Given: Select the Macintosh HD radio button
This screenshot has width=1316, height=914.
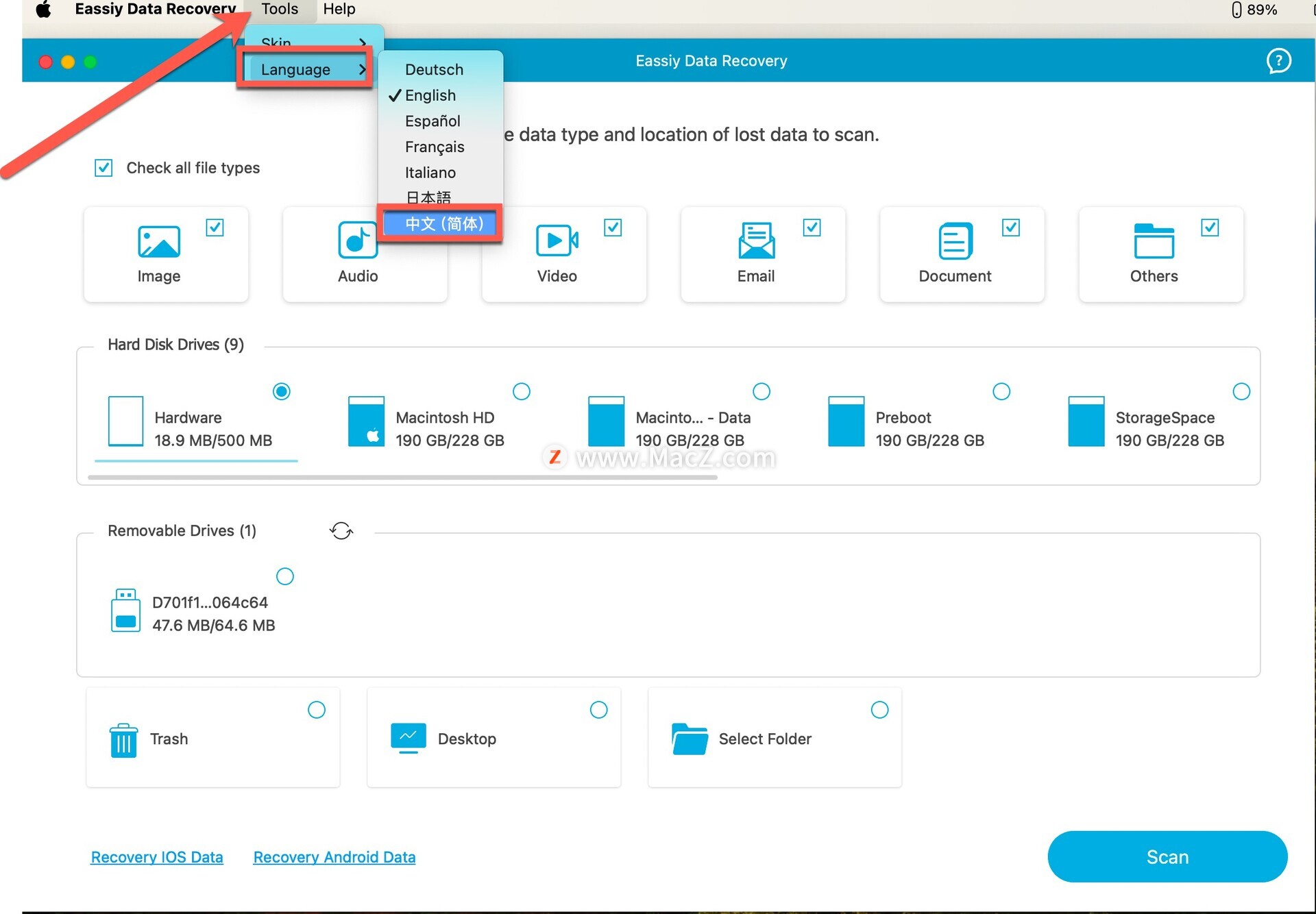Looking at the screenshot, I should pyautogui.click(x=522, y=391).
